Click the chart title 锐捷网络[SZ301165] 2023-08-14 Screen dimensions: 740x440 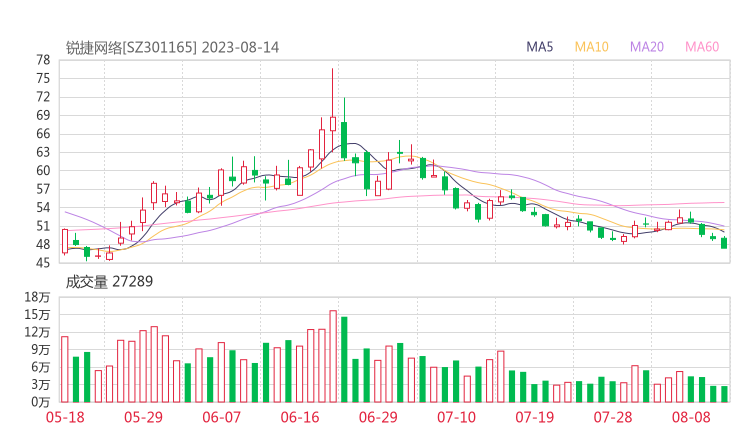172,47
